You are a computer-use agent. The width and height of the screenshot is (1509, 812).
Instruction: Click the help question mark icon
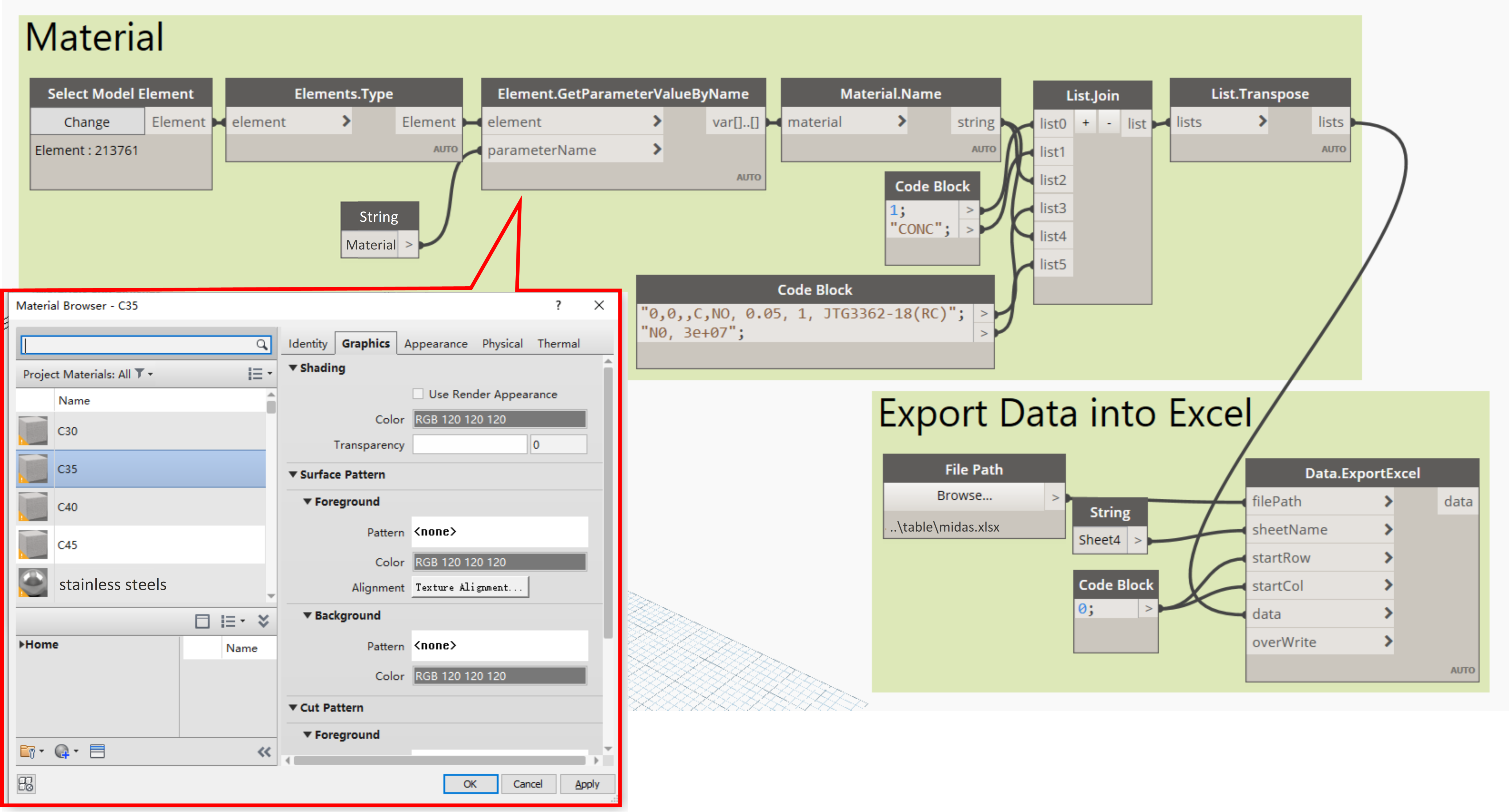pos(558,305)
